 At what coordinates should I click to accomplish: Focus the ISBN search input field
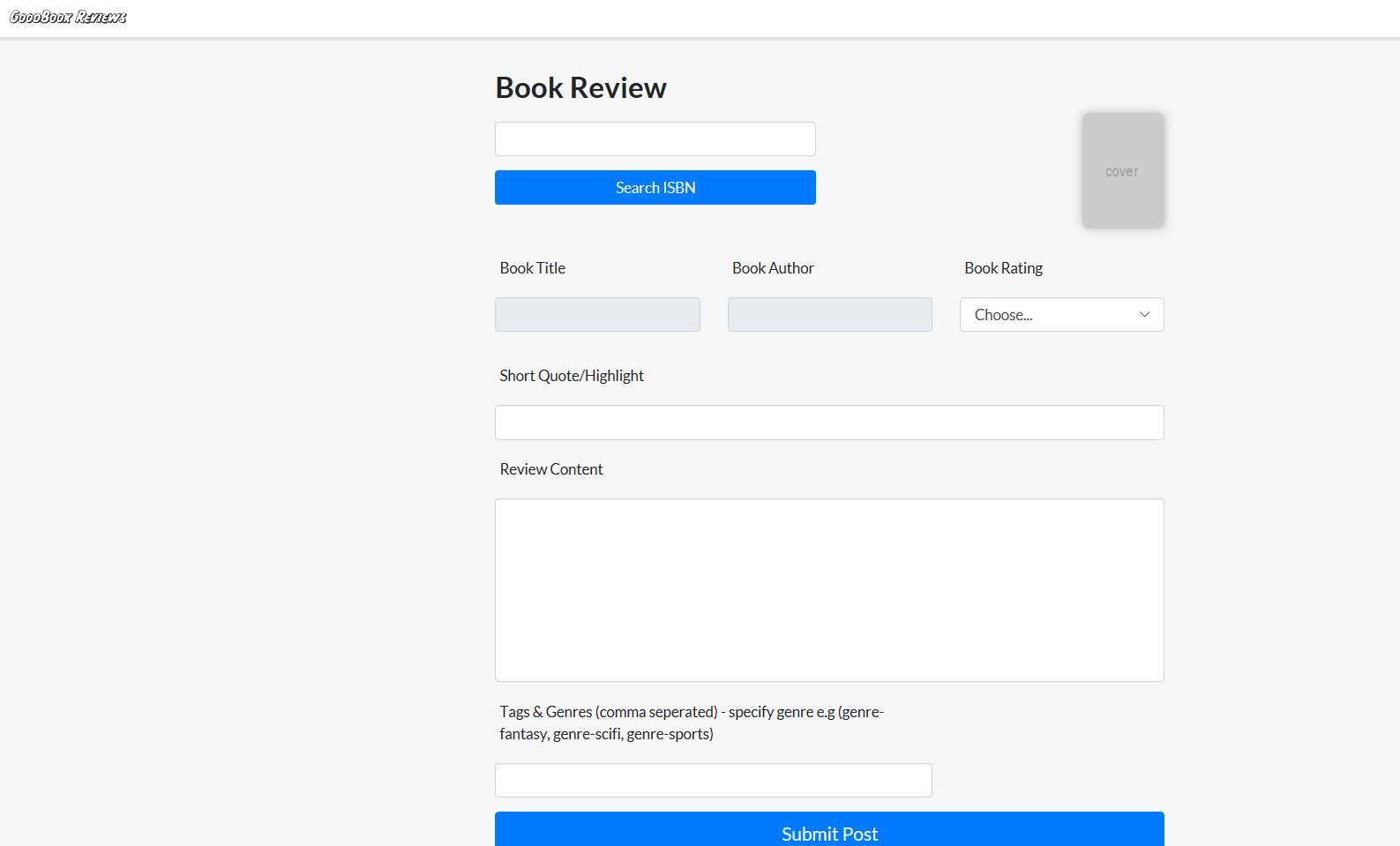[x=655, y=139]
